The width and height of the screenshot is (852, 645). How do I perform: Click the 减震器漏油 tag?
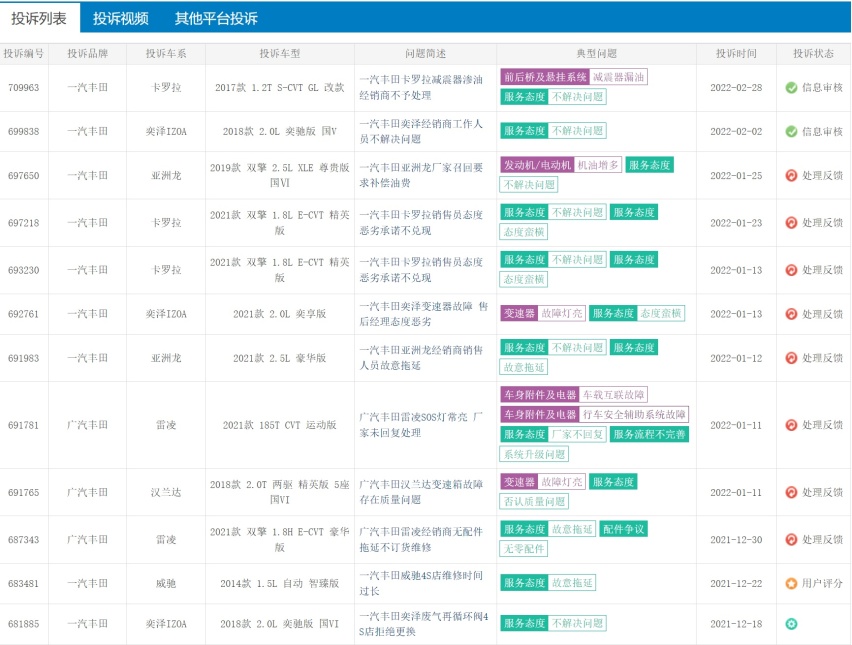[x=618, y=77]
